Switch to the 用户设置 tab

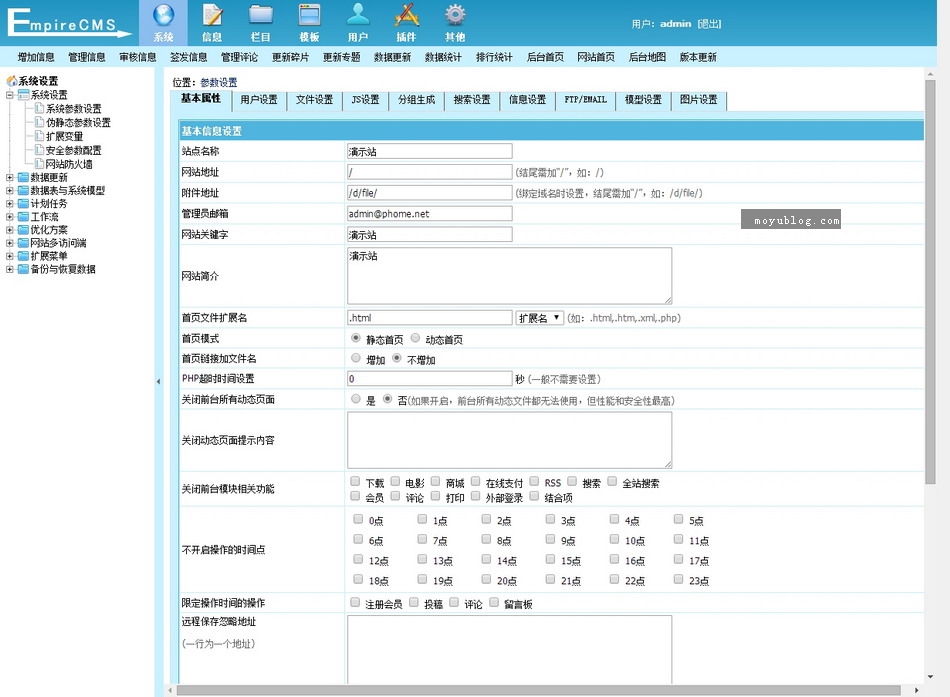(x=258, y=100)
